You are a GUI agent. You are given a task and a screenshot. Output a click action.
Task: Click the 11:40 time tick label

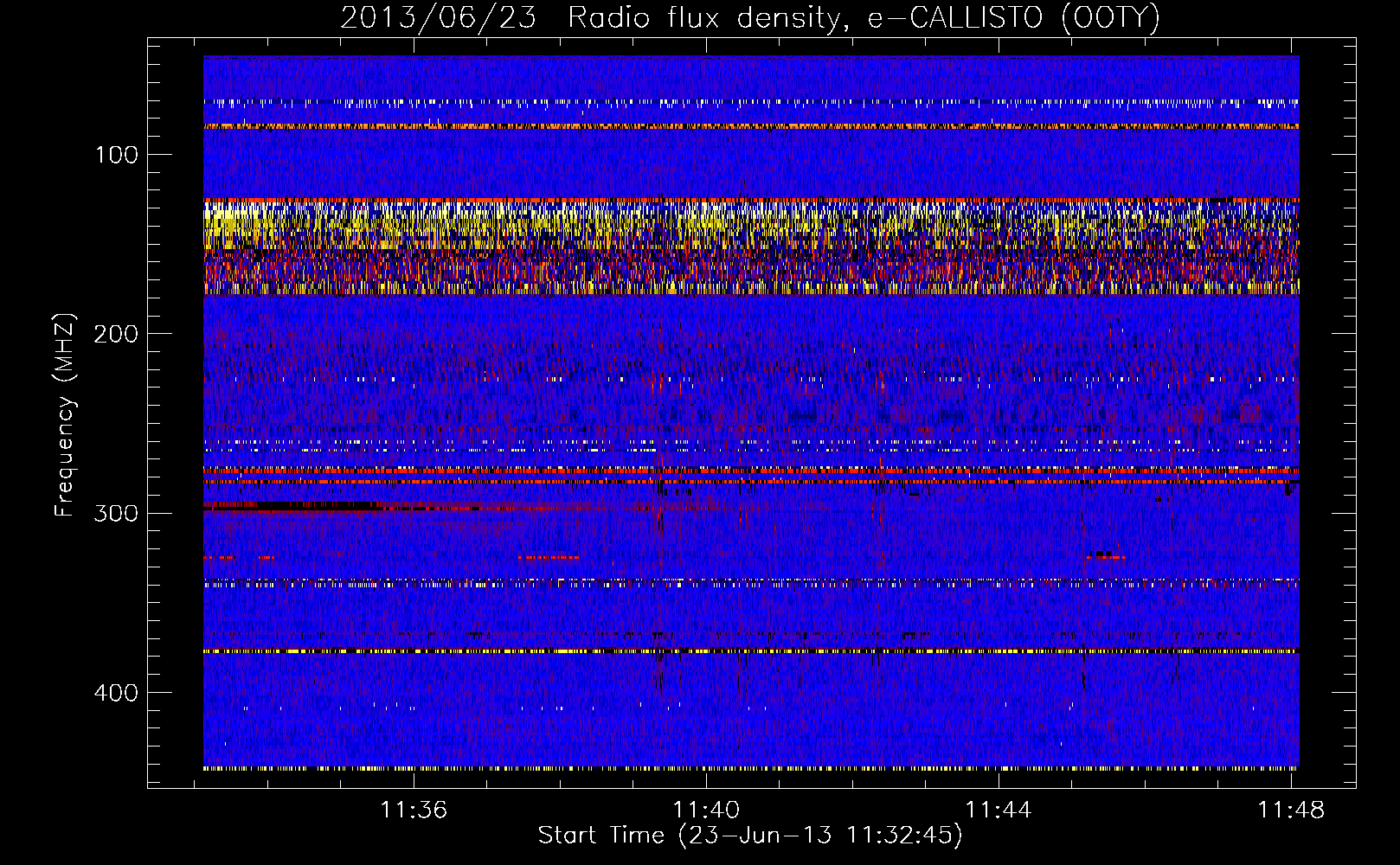click(706, 811)
